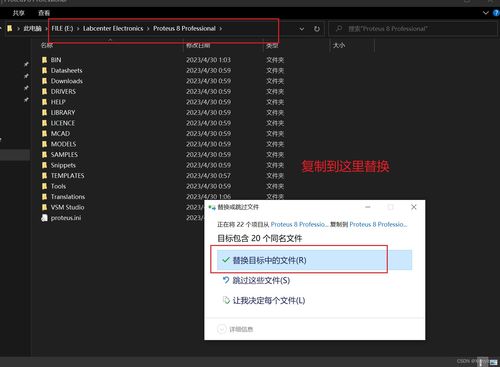Sort files by 大小 column header
Image resolution: width=500 pixels, height=367 pixels.
point(339,45)
